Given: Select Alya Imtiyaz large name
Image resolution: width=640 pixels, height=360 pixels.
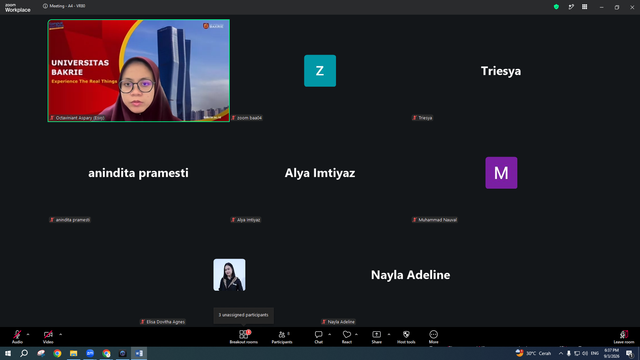Looking at the screenshot, I should (x=320, y=173).
